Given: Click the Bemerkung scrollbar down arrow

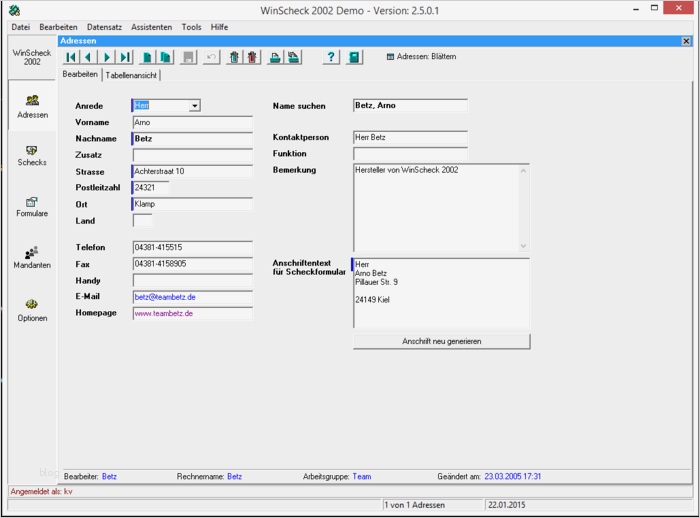Looking at the screenshot, I should tap(524, 246).
